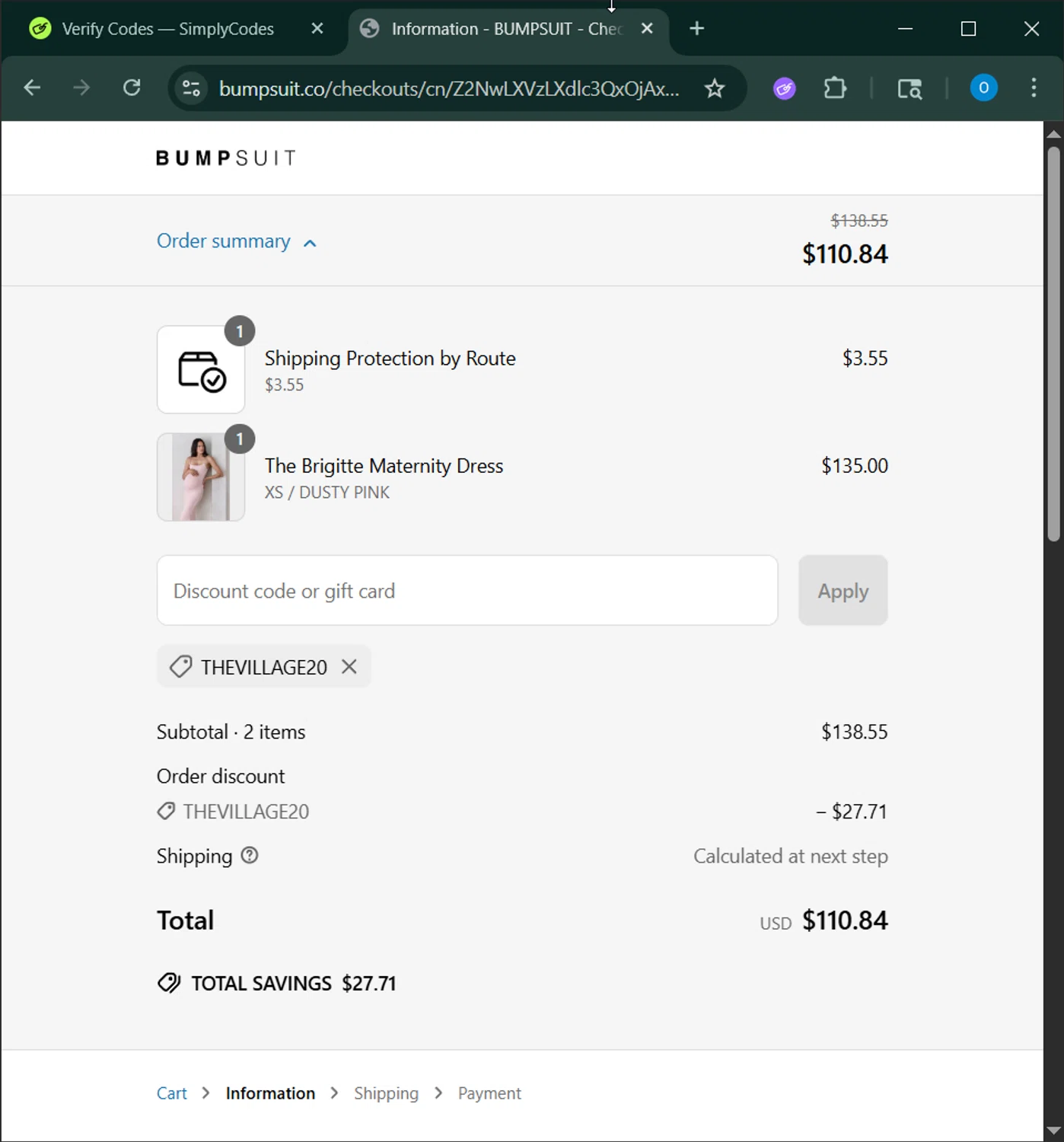Click the address bar URL

tap(449, 89)
